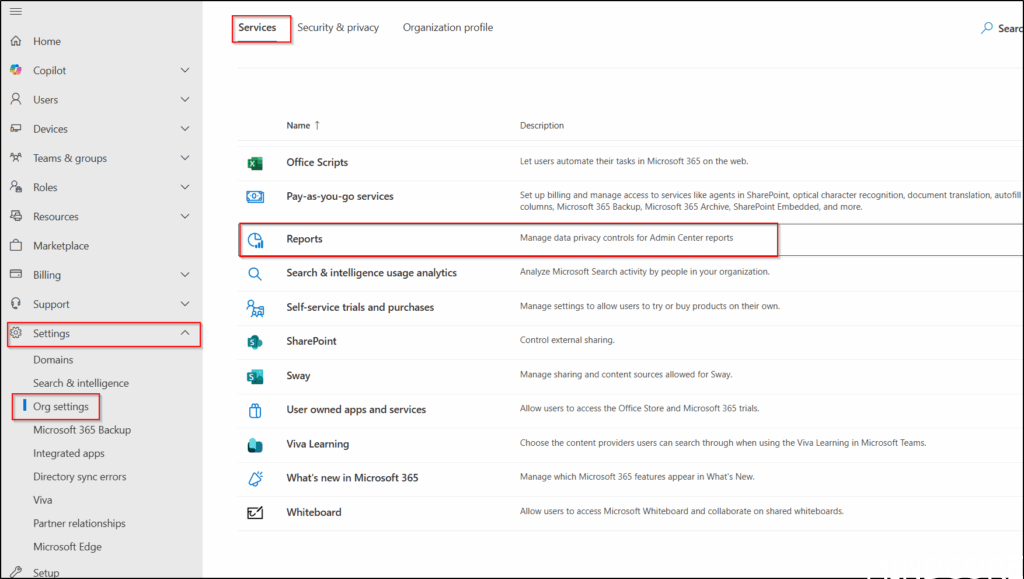The height and width of the screenshot is (579, 1024).
Task: Click the SharePoint service icon
Action: [x=255, y=342]
